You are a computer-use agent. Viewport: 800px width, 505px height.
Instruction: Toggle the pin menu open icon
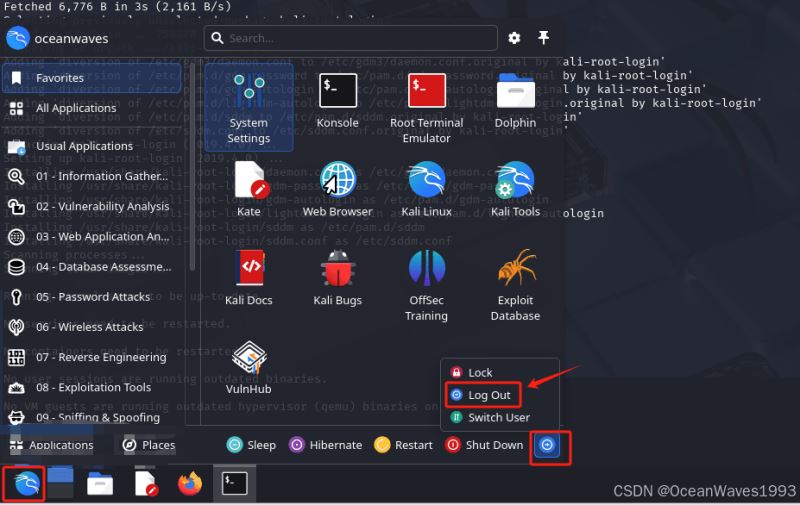tap(544, 38)
